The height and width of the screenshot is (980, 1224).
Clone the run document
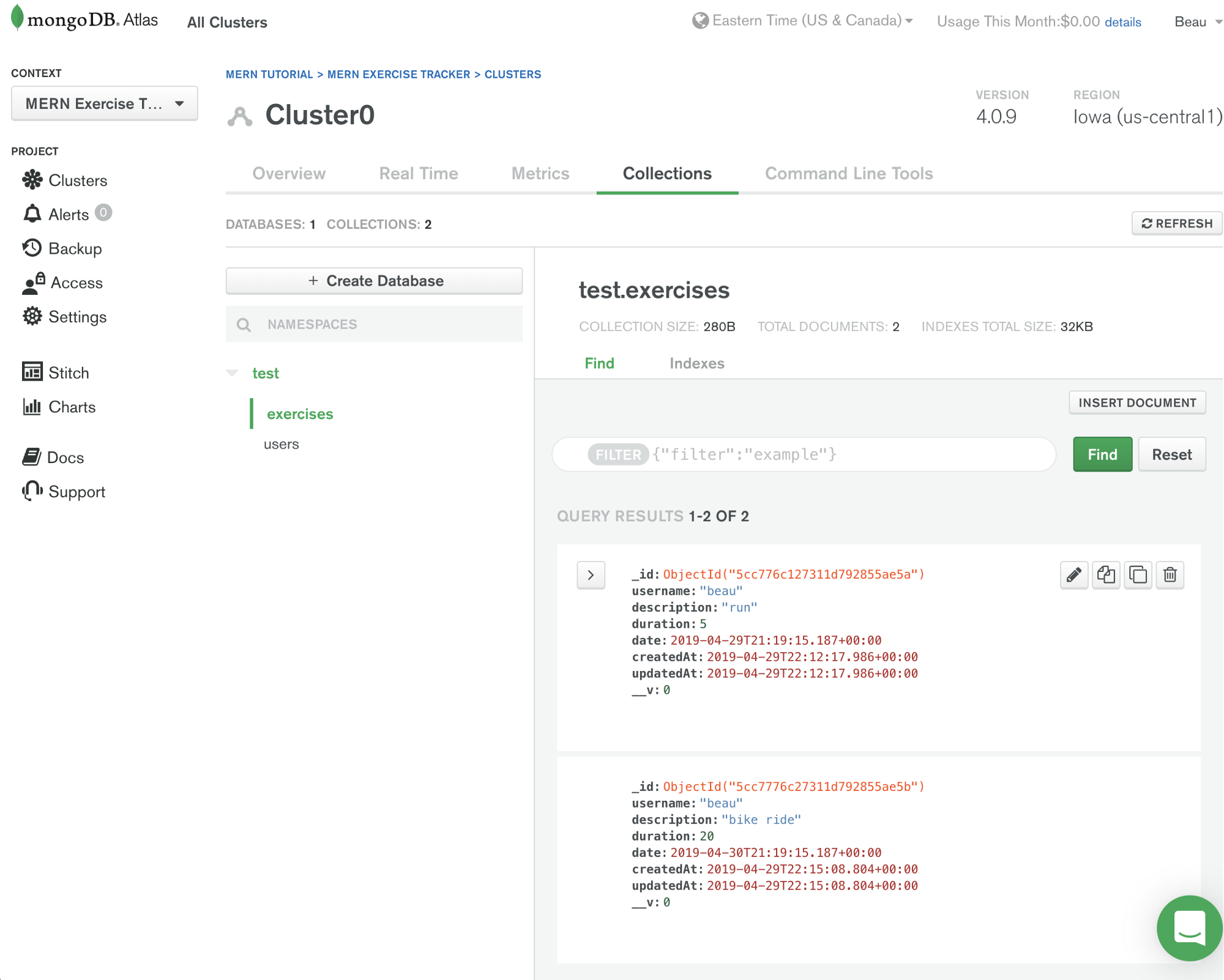point(1138,574)
